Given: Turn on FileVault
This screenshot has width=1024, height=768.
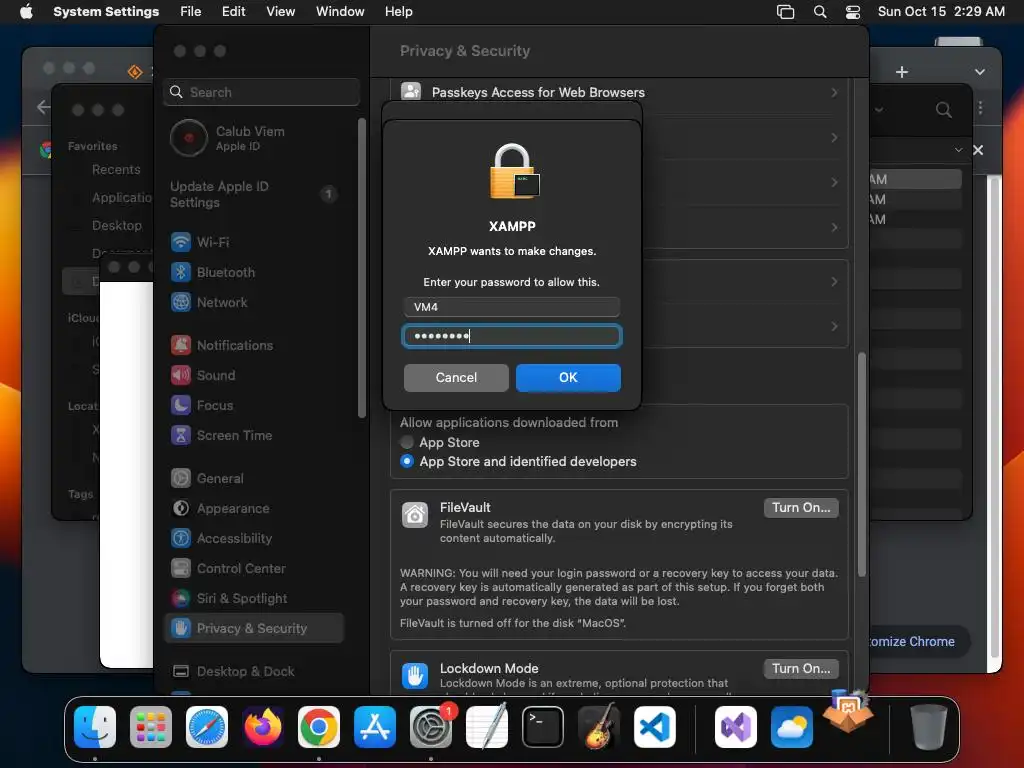Looking at the screenshot, I should [x=801, y=507].
